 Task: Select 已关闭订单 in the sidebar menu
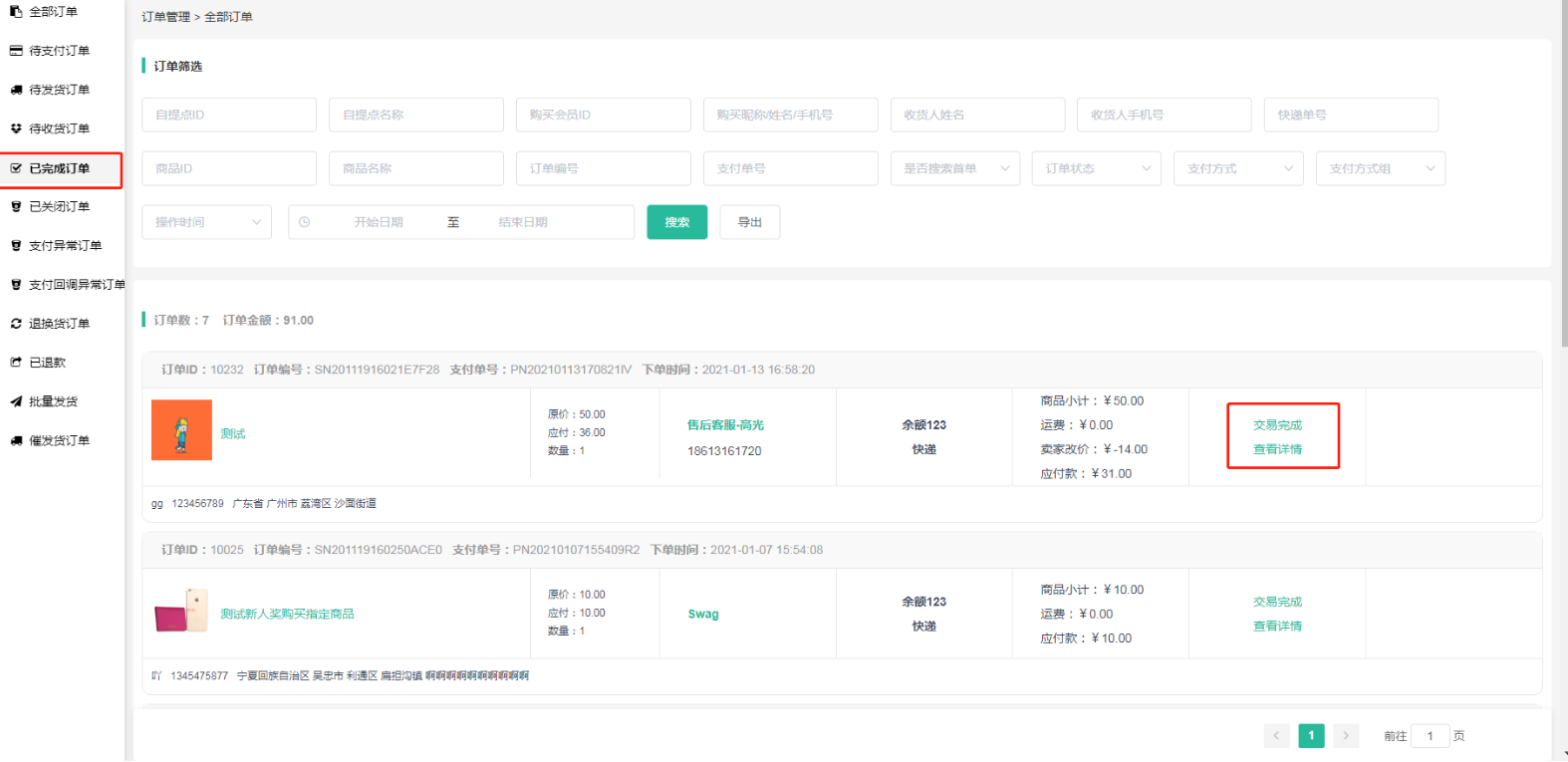pyautogui.click(x=60, y=207)
